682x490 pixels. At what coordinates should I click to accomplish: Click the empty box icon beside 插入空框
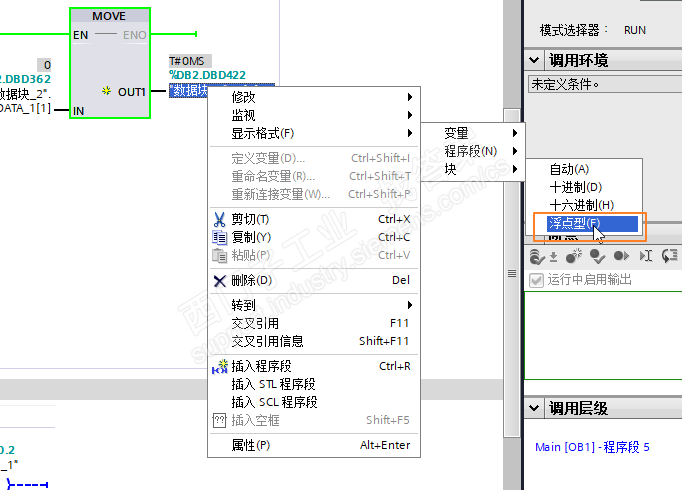pos(220,420)
